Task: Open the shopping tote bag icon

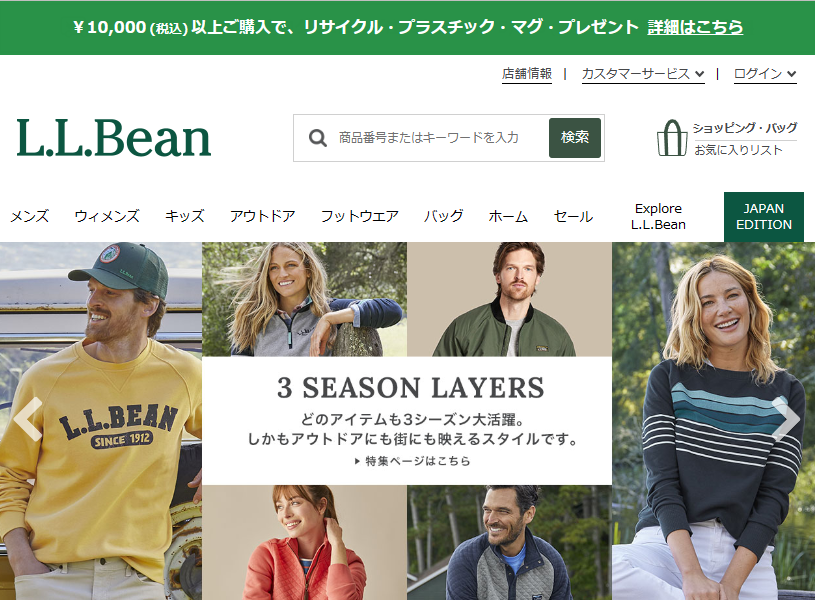Action: [672, 138]
